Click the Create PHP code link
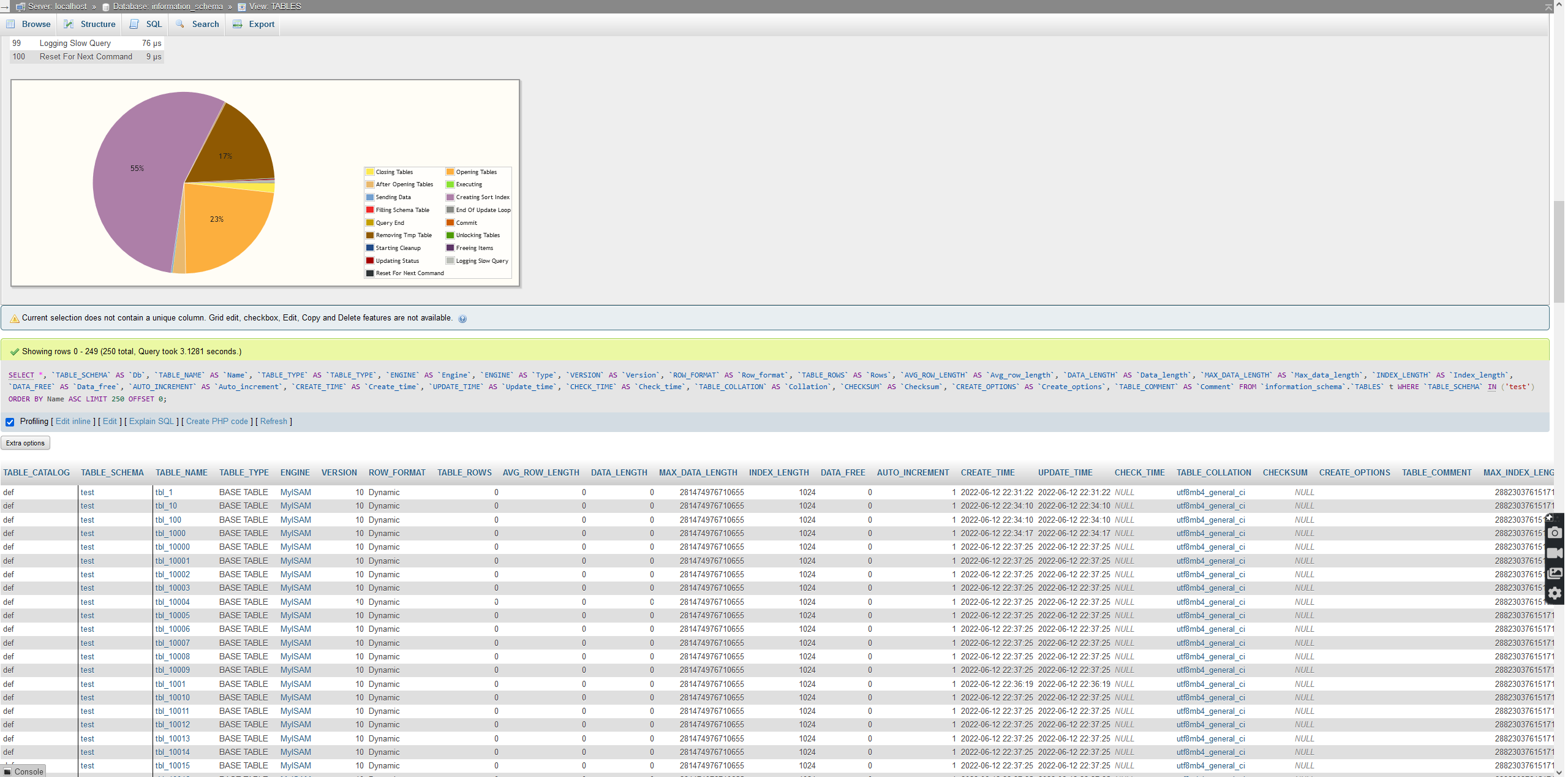 (x=217, y=422)
